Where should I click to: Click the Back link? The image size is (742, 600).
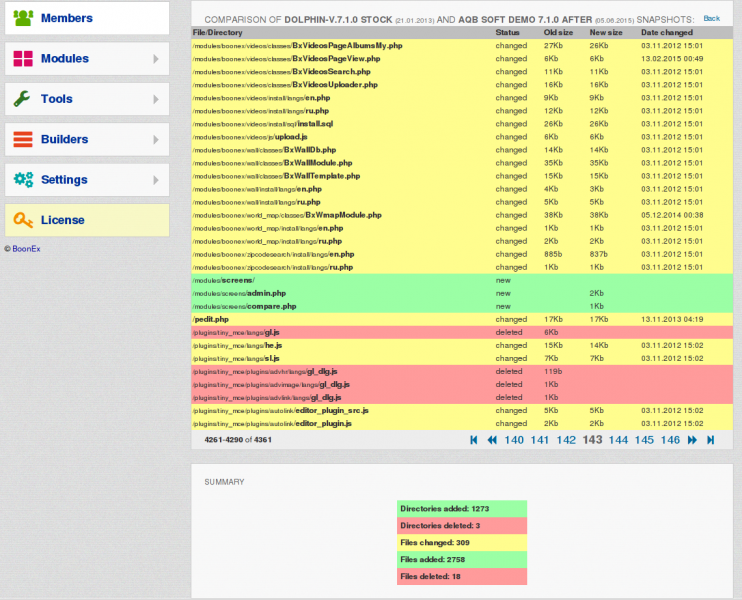click(x=711, y=18)
